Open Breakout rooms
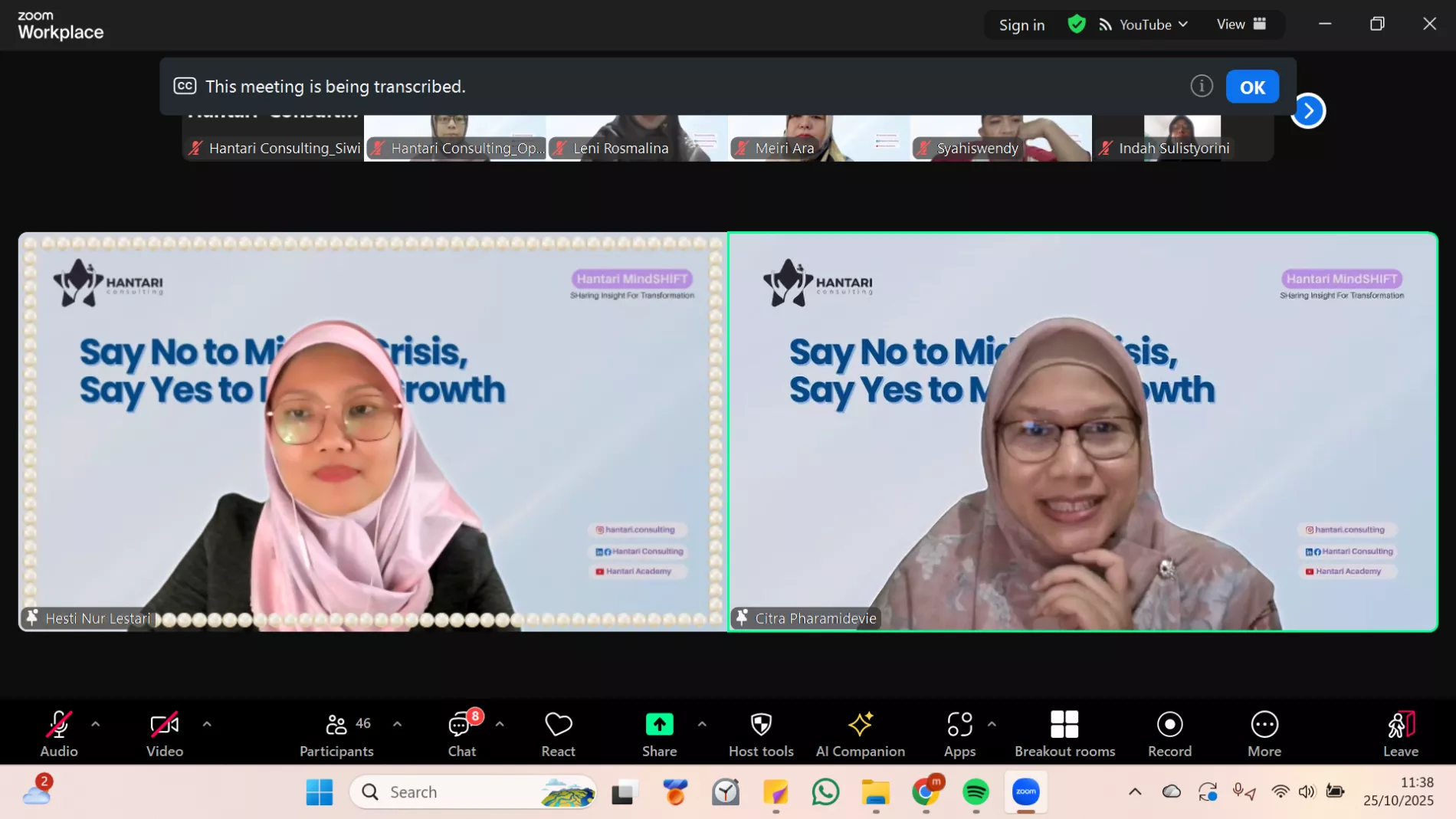This screenshot has height=819, width=1456. click(1064, 732)
